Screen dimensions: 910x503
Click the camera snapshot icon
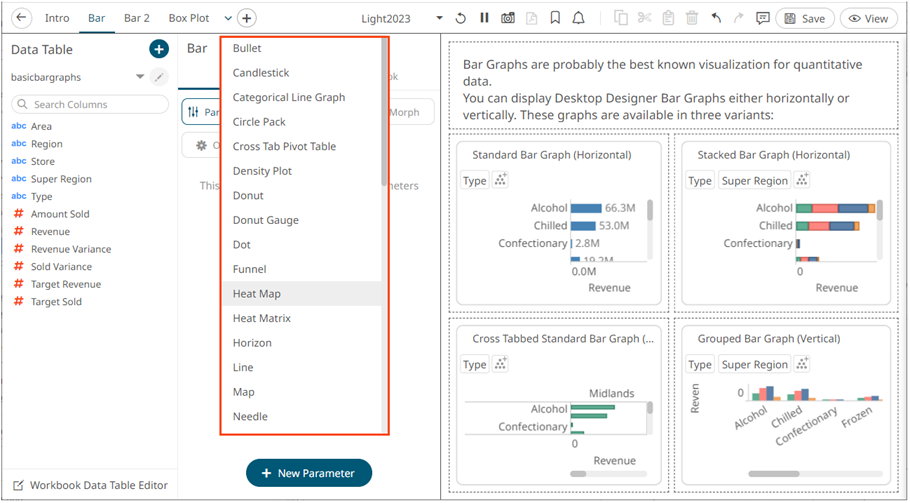508,18
